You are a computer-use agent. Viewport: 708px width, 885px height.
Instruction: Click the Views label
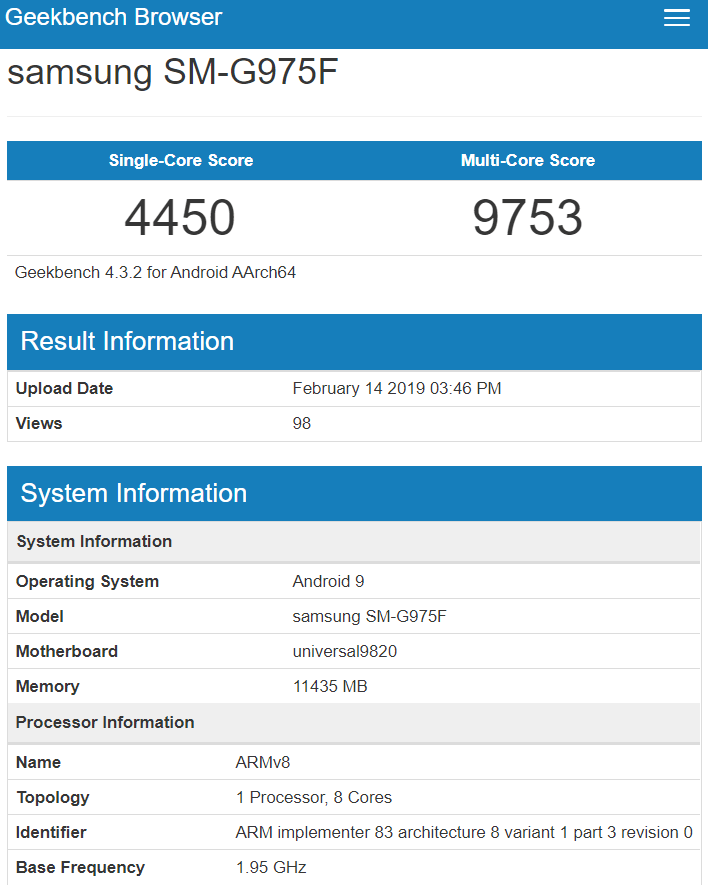39,423
